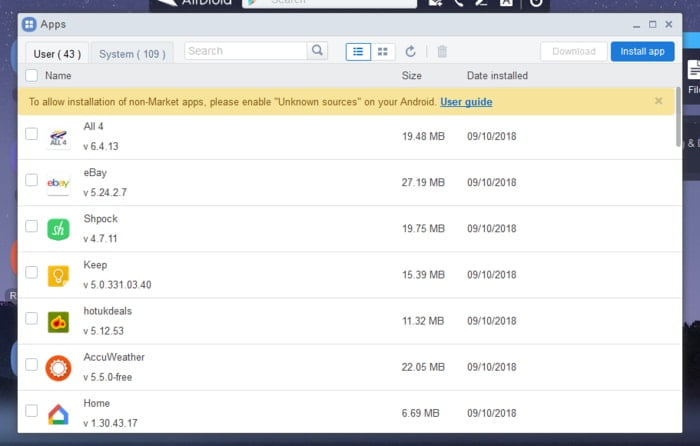Click the AccuWeather app icon

tap(58, 368)
